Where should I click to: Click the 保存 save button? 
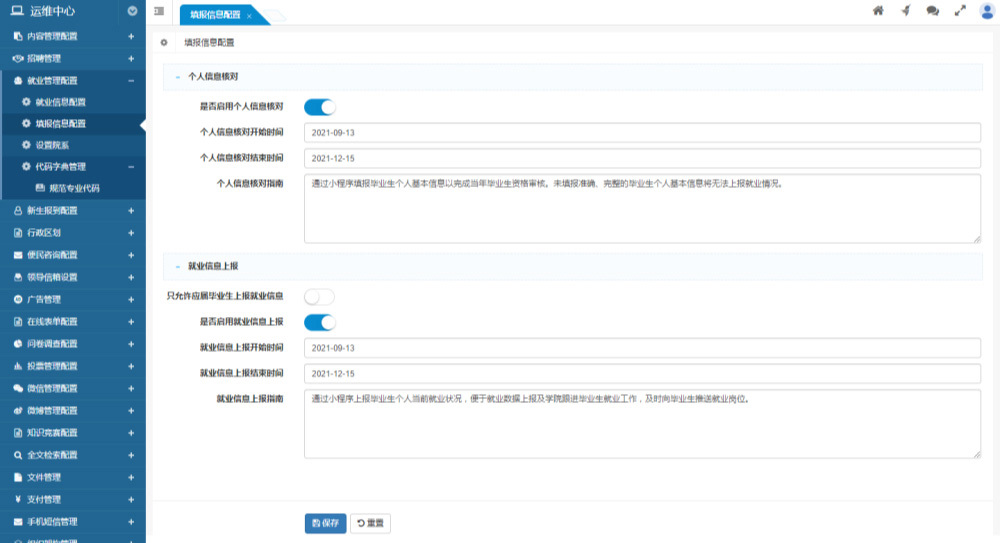tap(325, 523)
